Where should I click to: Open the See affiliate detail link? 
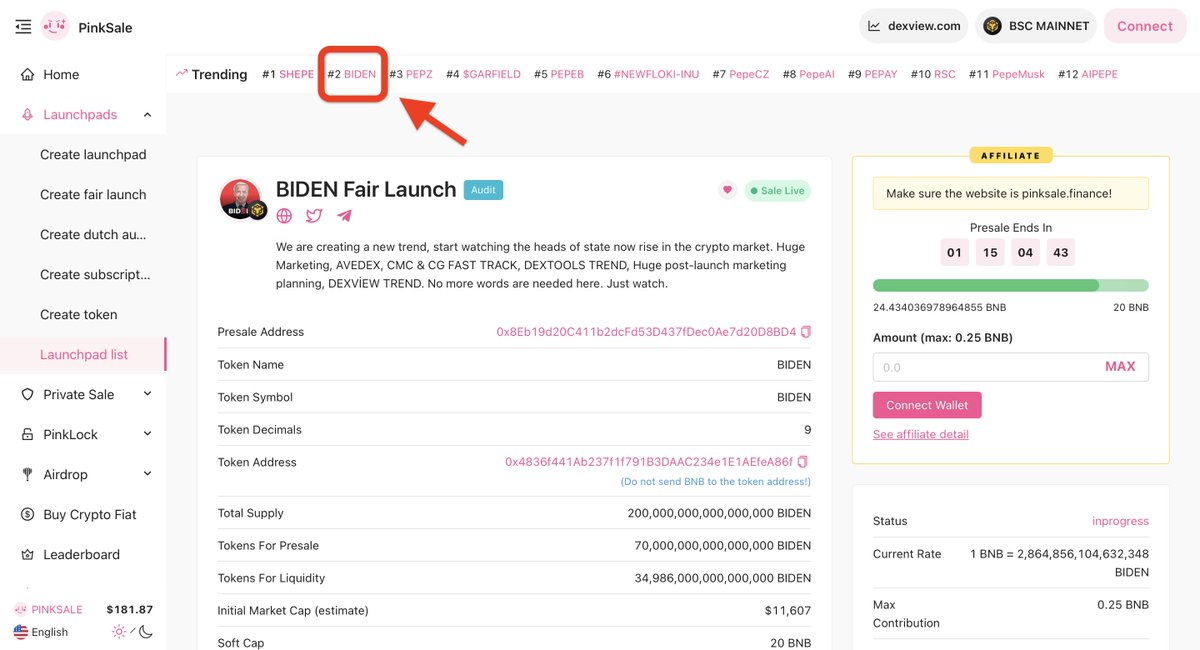click(921, 433)
